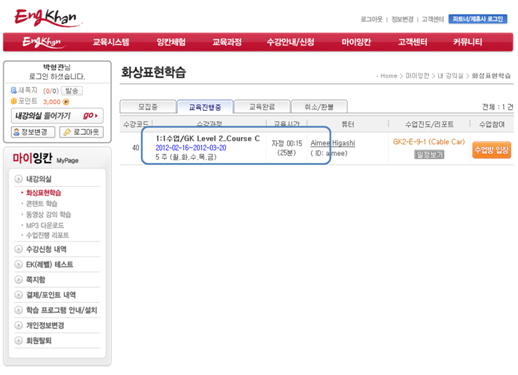Image resolution: width=518 pixels, height=375 pixels.
Task: Select 콘텐트 학습 in sidebar
Action: [42, 203]
